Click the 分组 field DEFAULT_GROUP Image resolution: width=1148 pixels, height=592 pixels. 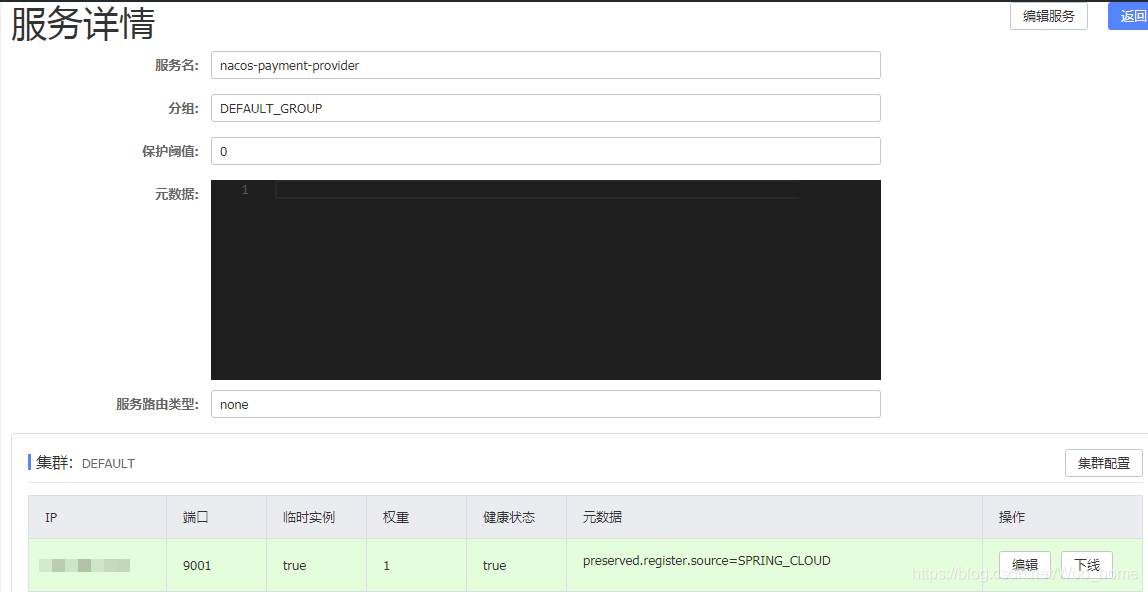545,108
